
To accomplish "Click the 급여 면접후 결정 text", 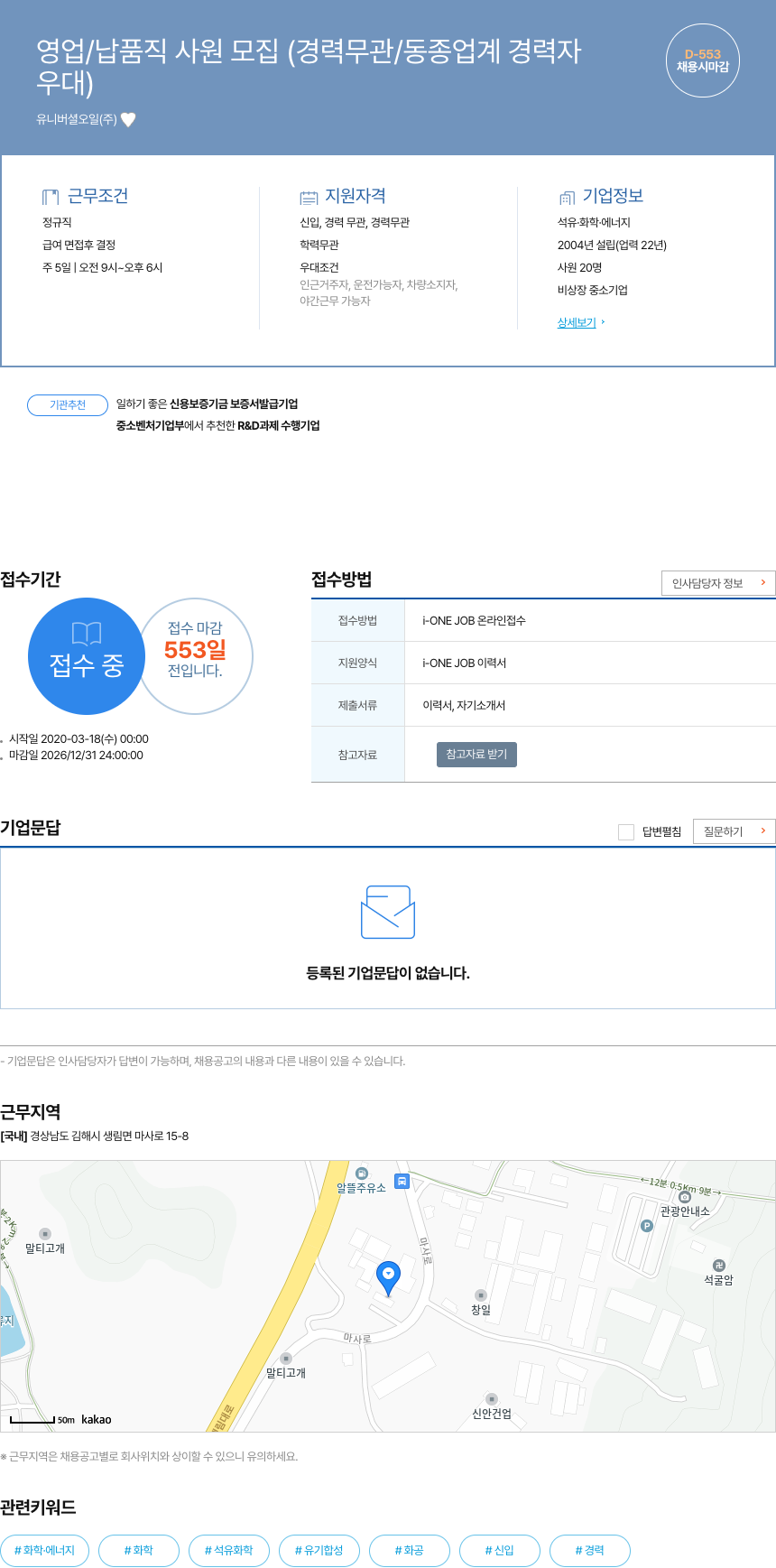I will [79, 245].
